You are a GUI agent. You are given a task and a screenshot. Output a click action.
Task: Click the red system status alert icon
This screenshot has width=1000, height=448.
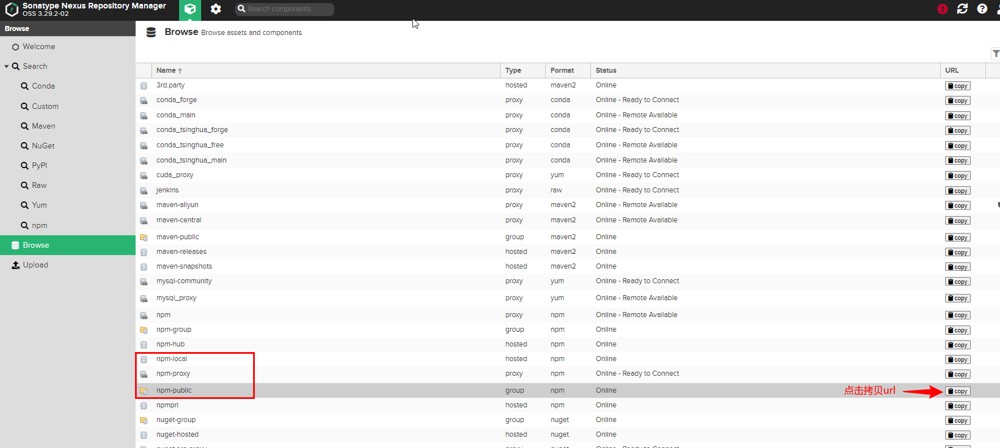point(943,10)
